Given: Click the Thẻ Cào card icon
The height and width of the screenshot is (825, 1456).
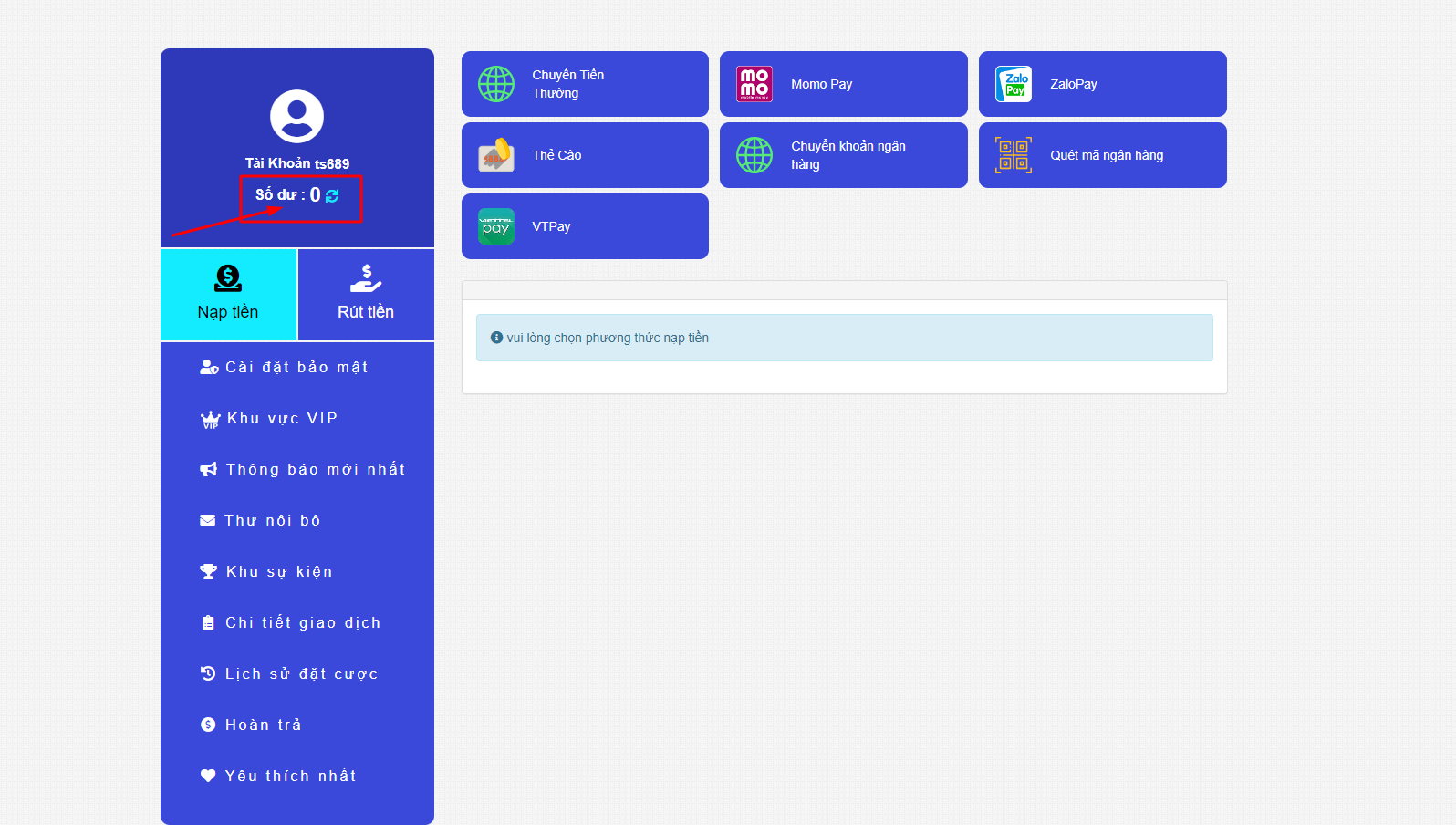Looking at the screenshot, I should pyautogui.click(x=496, y=155).
